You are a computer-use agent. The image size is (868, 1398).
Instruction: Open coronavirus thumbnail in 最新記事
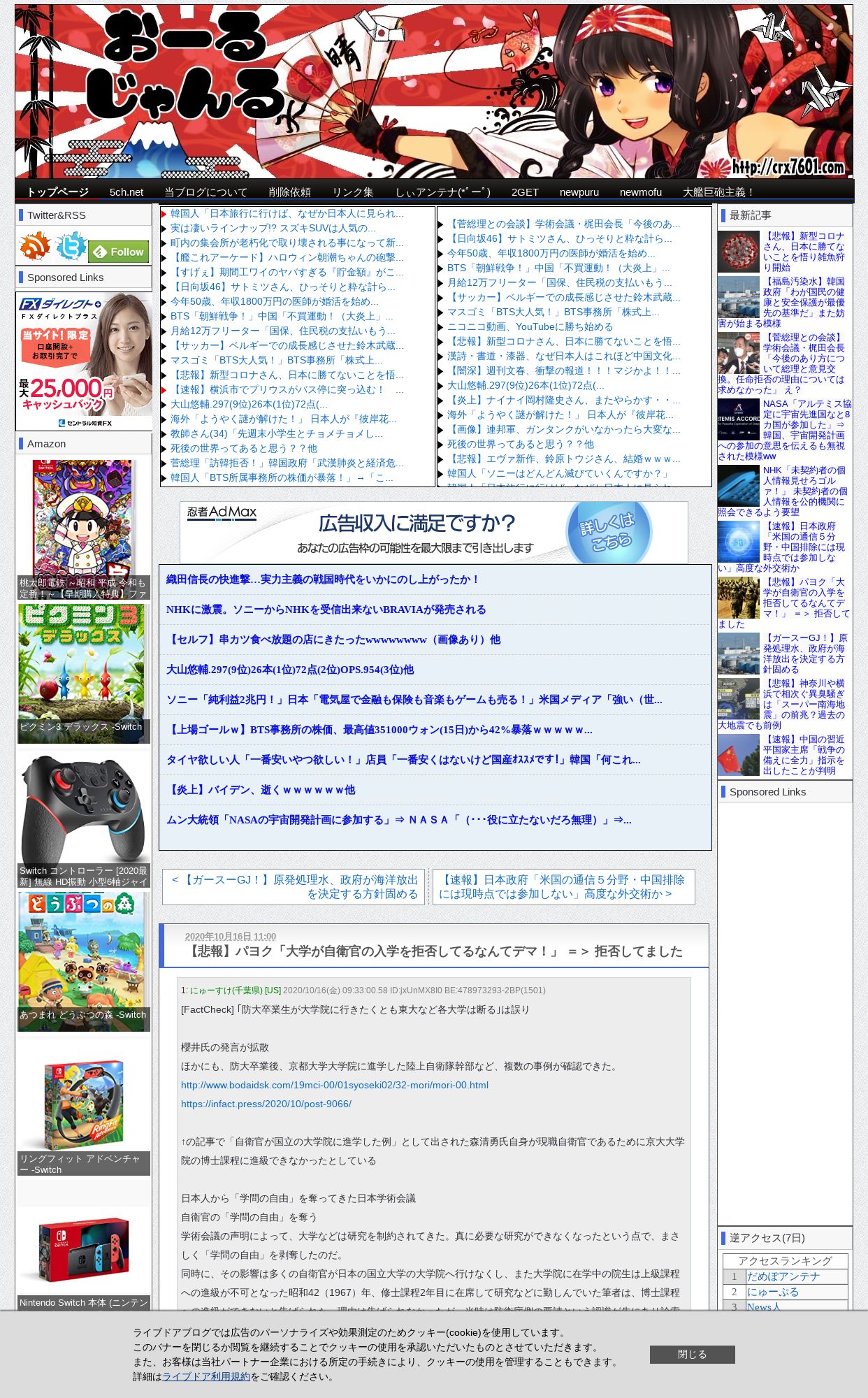point(739,252)
